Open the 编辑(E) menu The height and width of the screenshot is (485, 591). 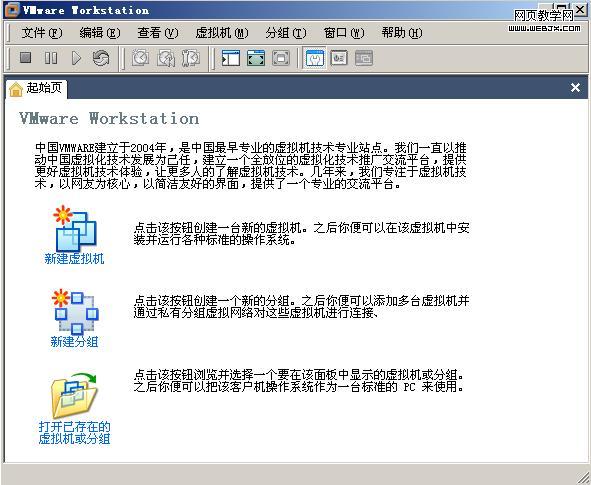tap(100, 33)
